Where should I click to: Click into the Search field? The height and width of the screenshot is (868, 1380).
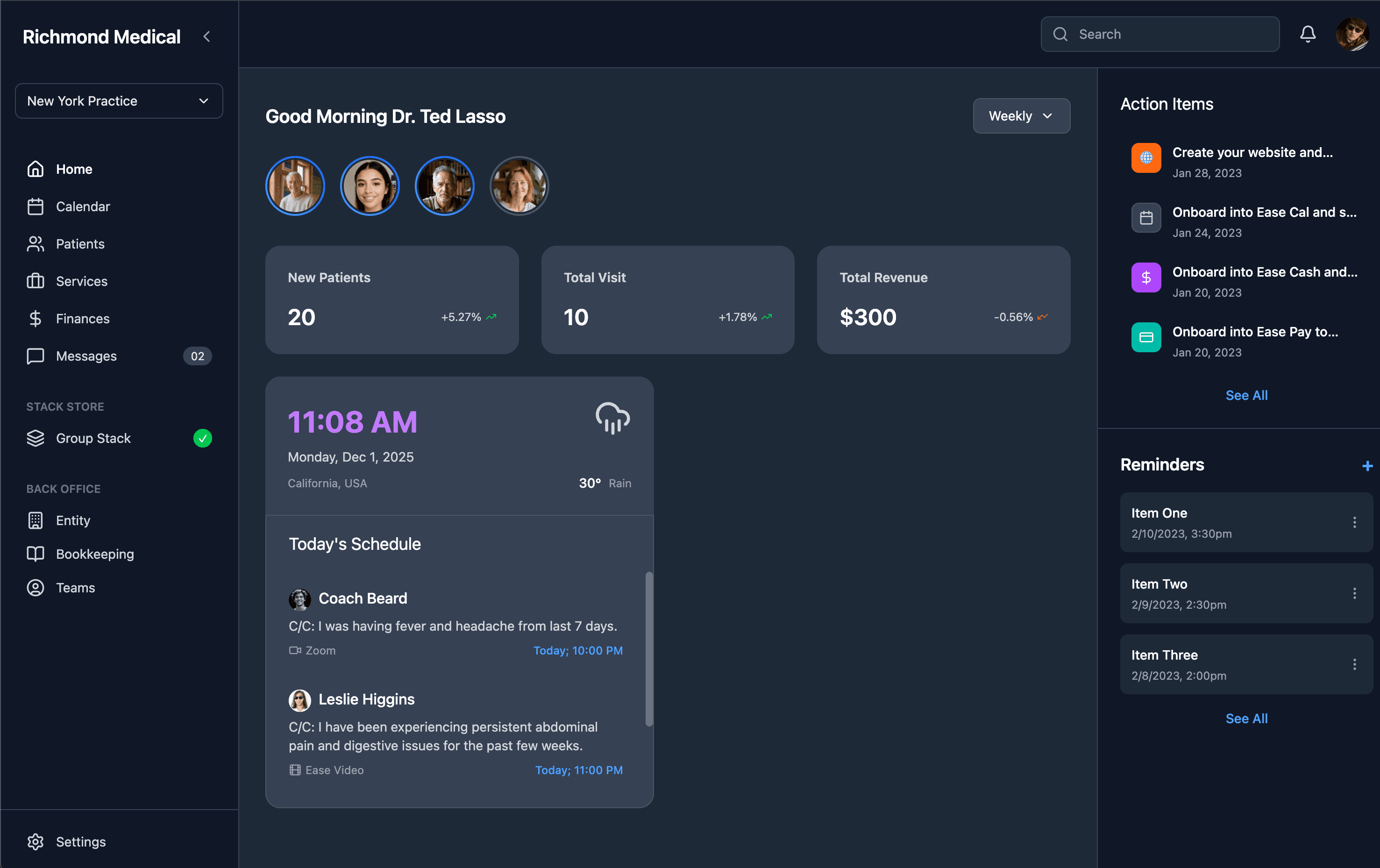tap(1169, 35)
